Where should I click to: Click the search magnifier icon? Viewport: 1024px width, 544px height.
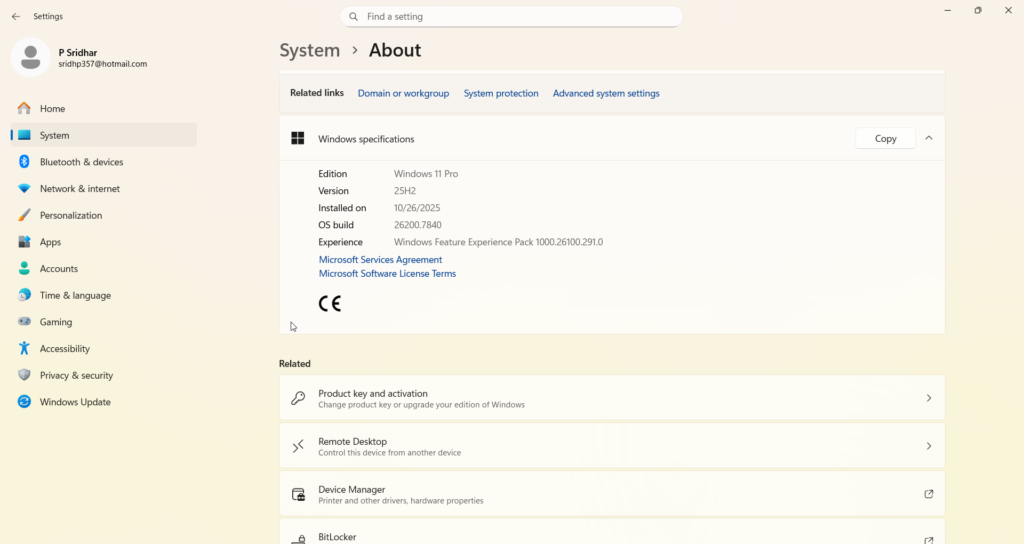353,16
